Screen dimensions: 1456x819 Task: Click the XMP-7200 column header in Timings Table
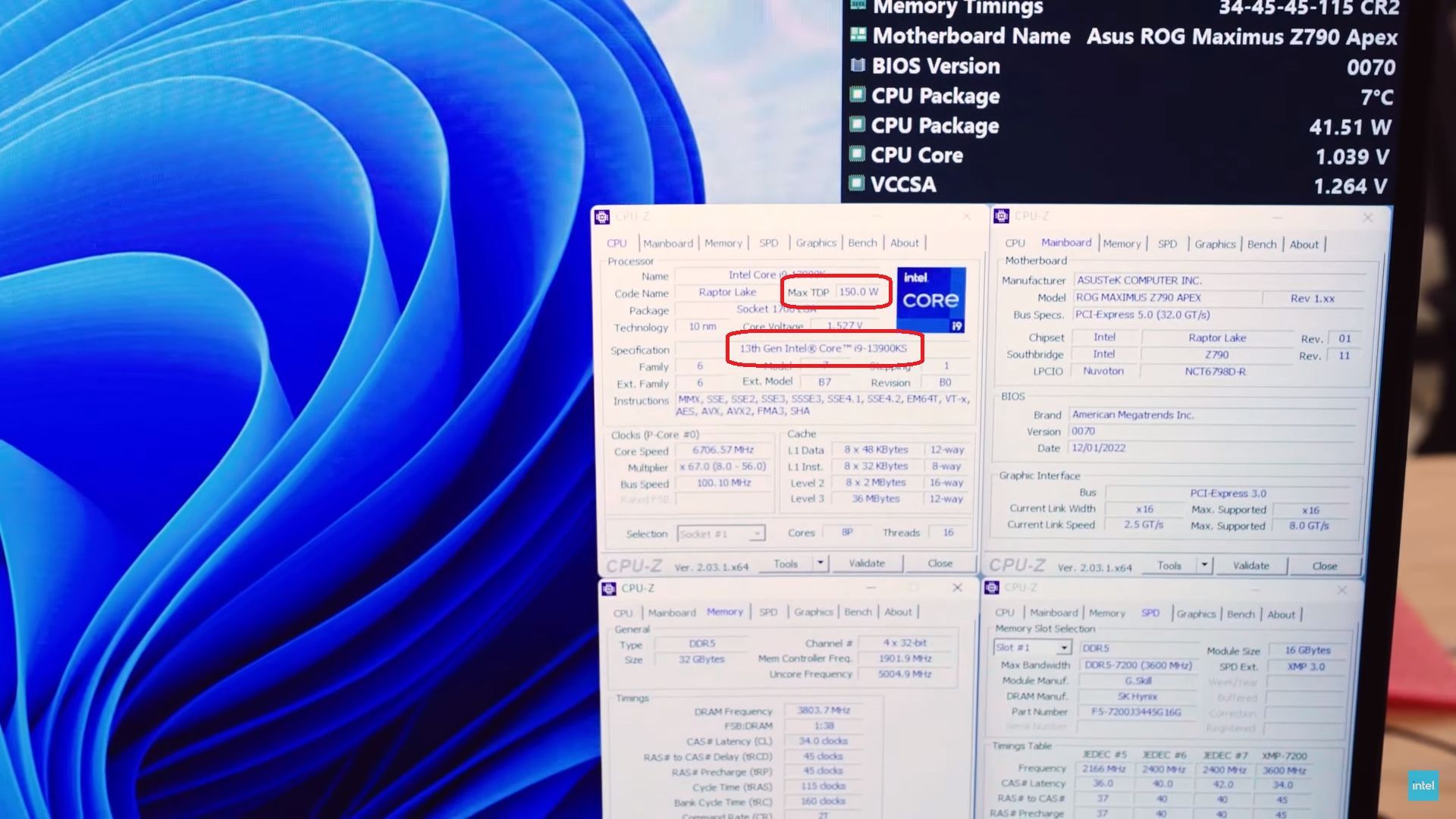point(1284,756)
